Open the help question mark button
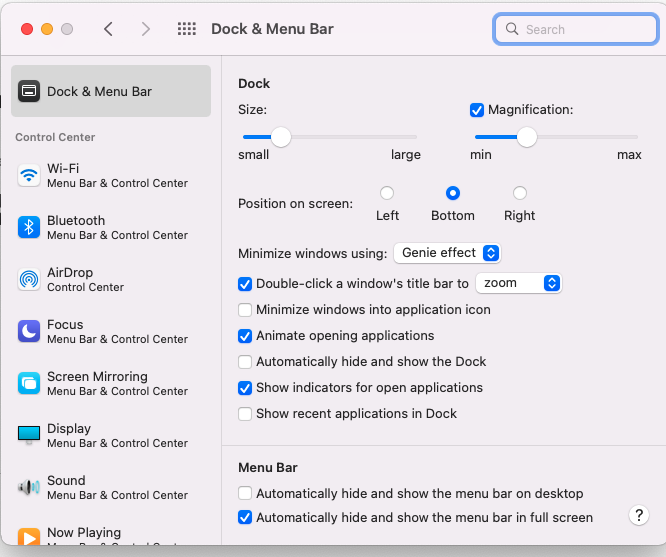 (x=639, y=515)
